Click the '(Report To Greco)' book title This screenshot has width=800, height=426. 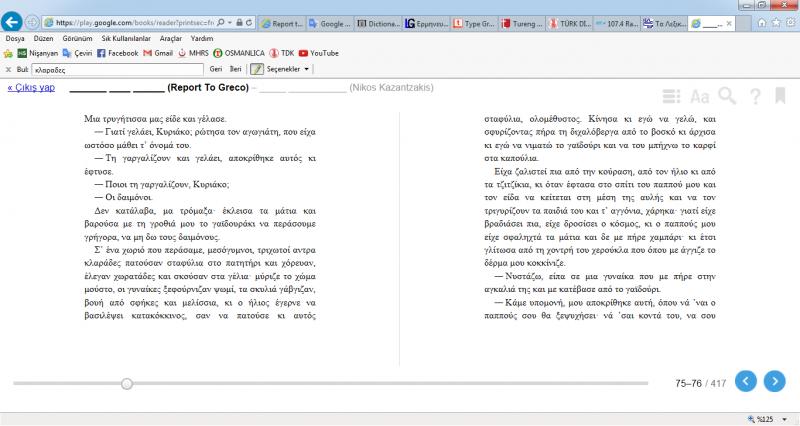pos(208,87)
